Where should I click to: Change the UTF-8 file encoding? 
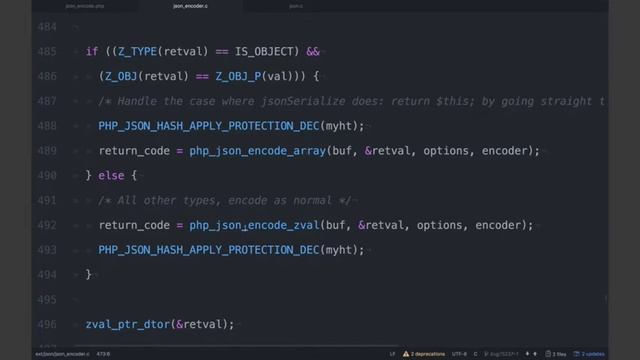459,354
